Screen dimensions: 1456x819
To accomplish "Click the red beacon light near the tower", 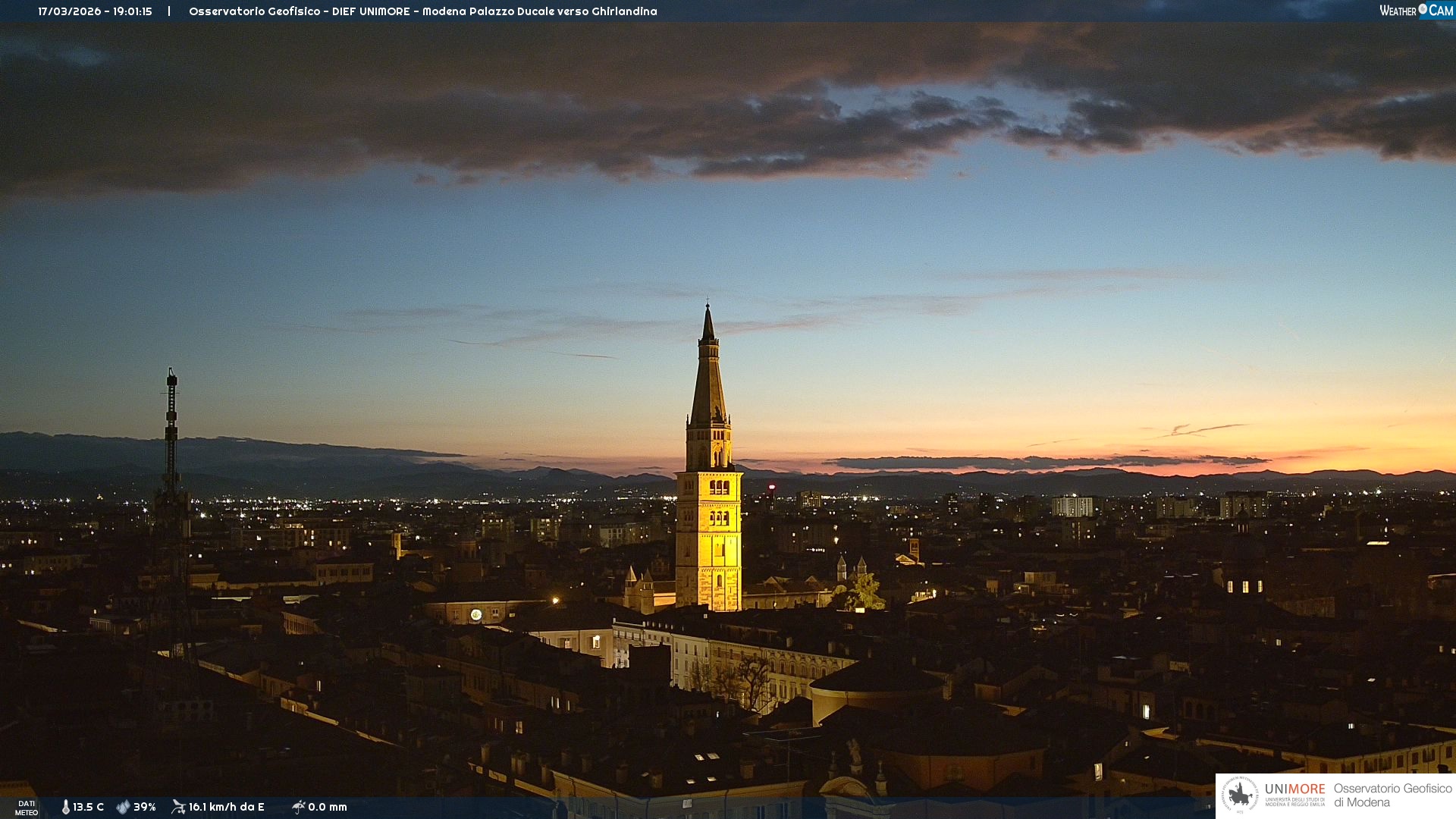I will pyautogui.click(x=772, y=486).
